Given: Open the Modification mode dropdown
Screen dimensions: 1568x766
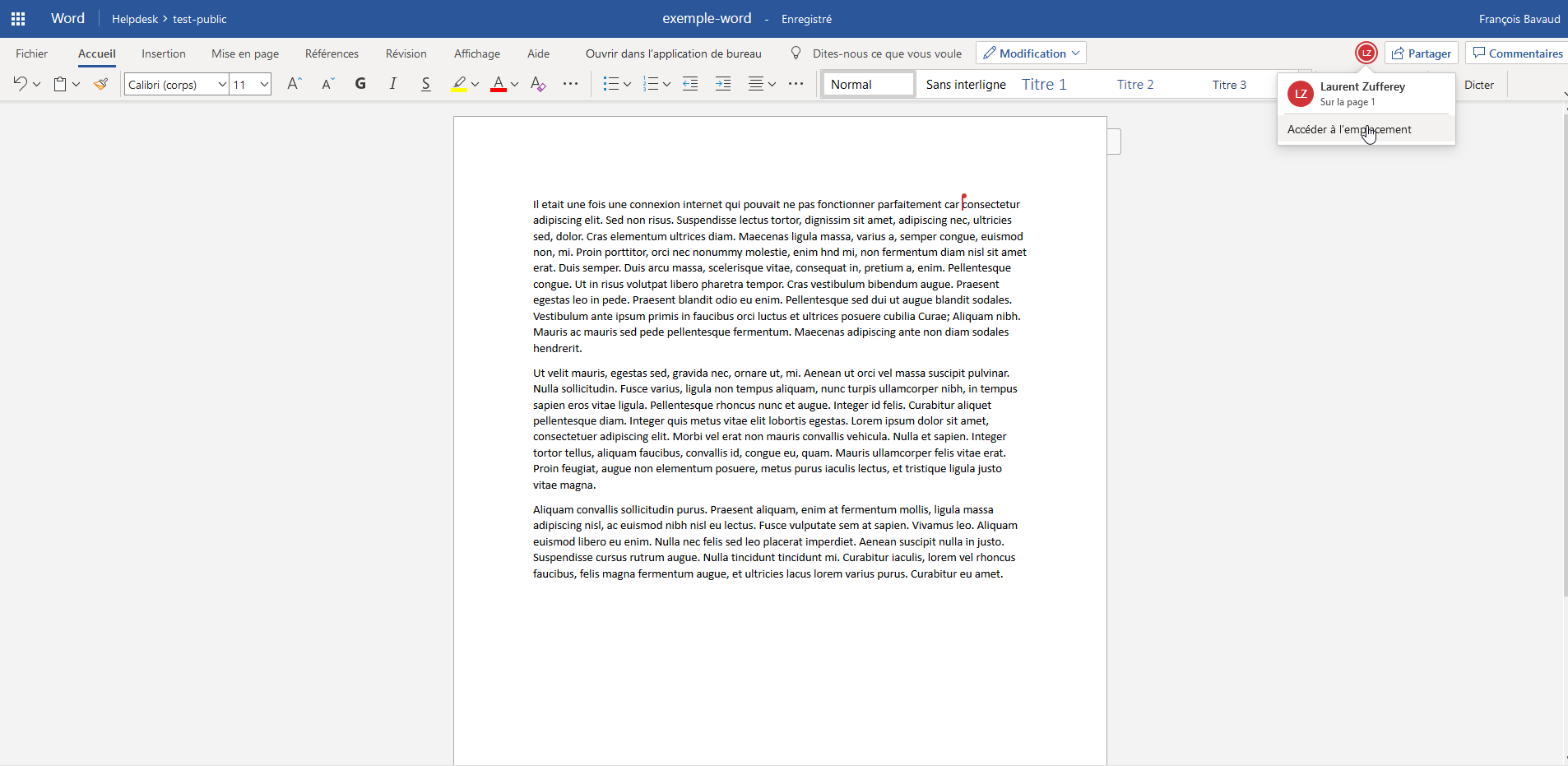Looking at the screenshot, I should [1032, 53].
